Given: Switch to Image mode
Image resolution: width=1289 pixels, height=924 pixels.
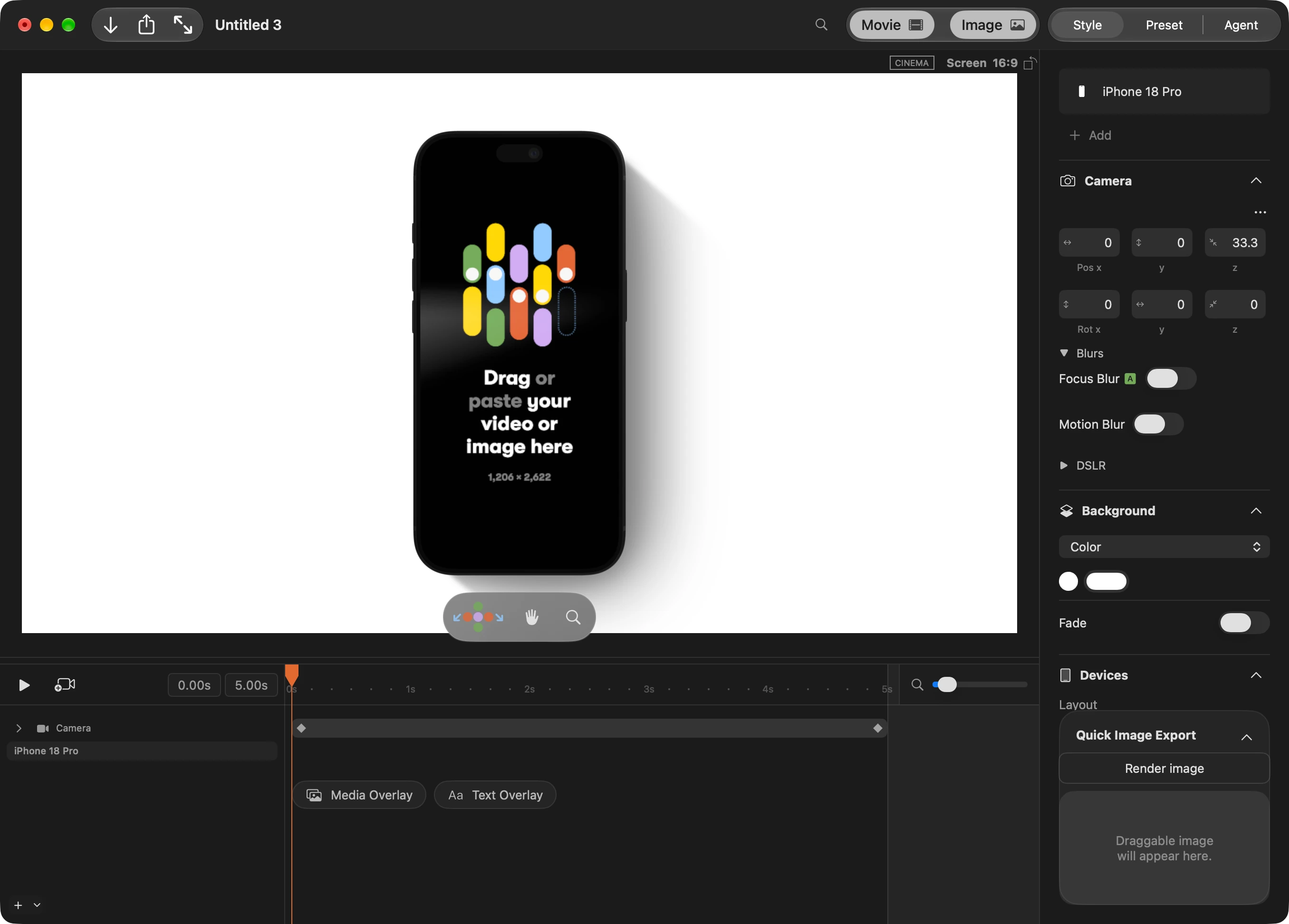Looking at the screenshot, I should click(992, 25).
